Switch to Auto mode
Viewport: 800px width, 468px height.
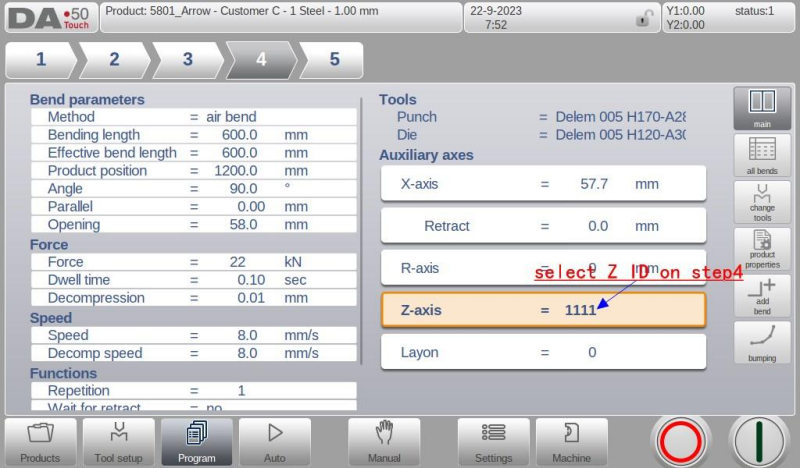pos(274,442)
